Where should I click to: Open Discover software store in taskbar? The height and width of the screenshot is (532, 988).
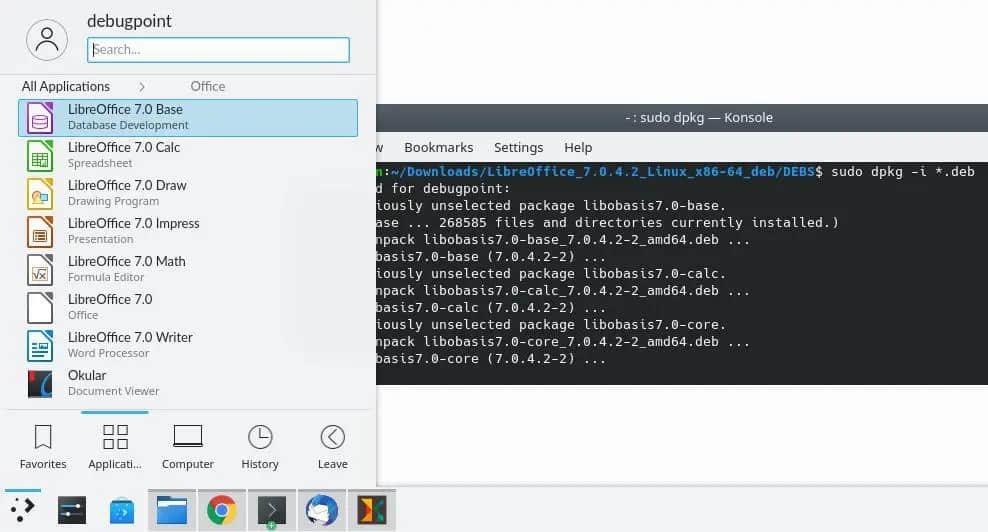(122, 510)
